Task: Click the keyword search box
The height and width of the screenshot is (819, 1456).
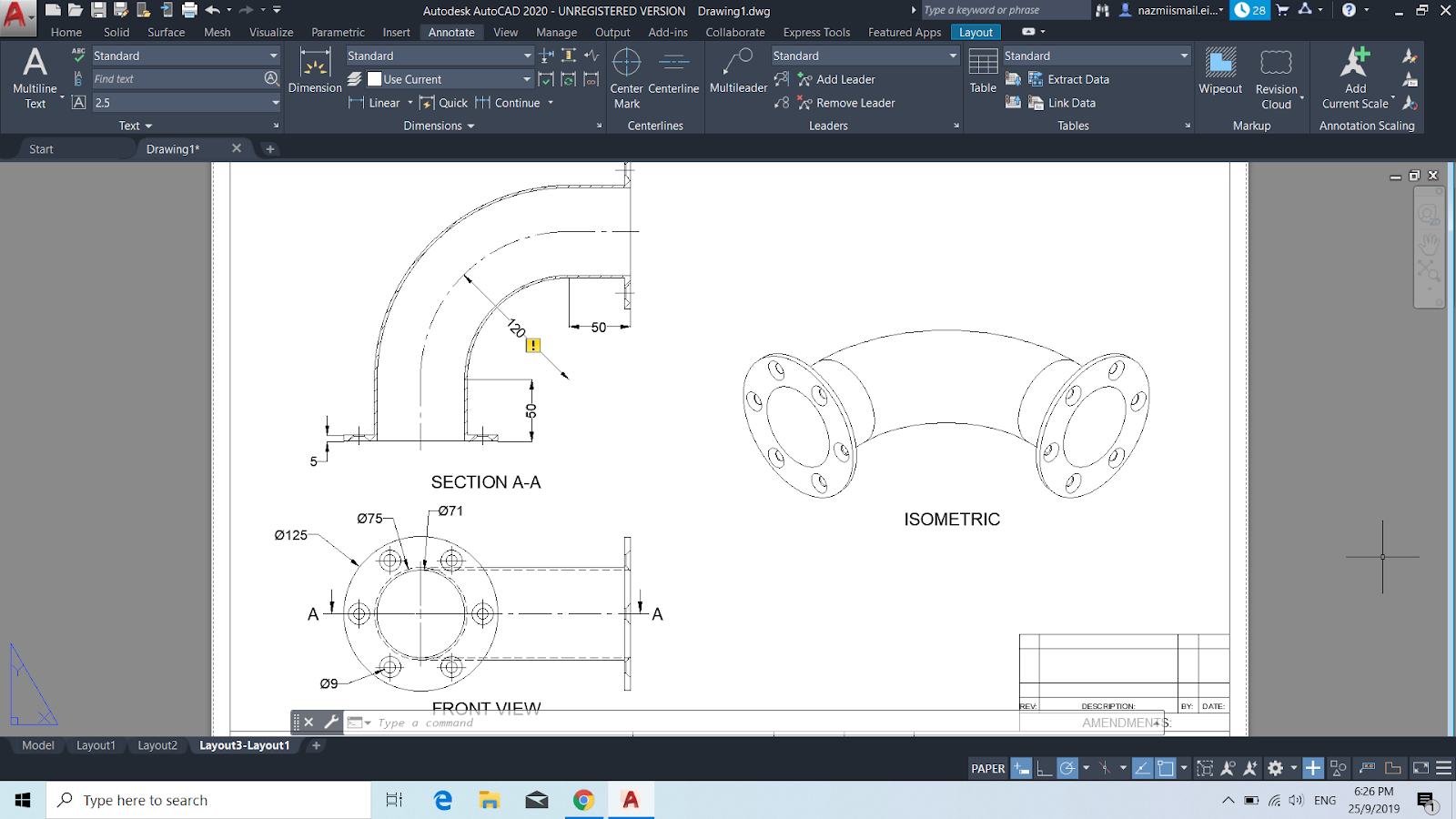Action: (1005, 10)
